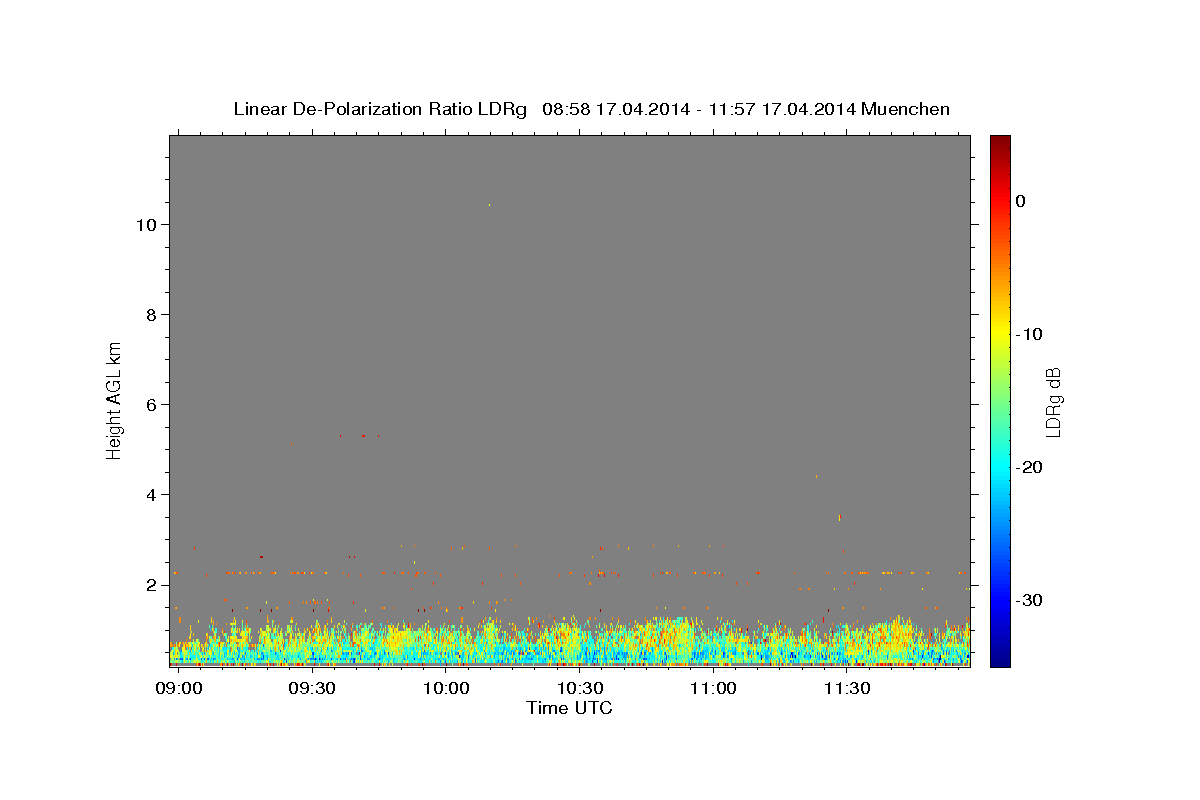Viewport: 1200px width, 800px height.
Task: Click the red data points near 5.3 km height
Action: [361, 436]
